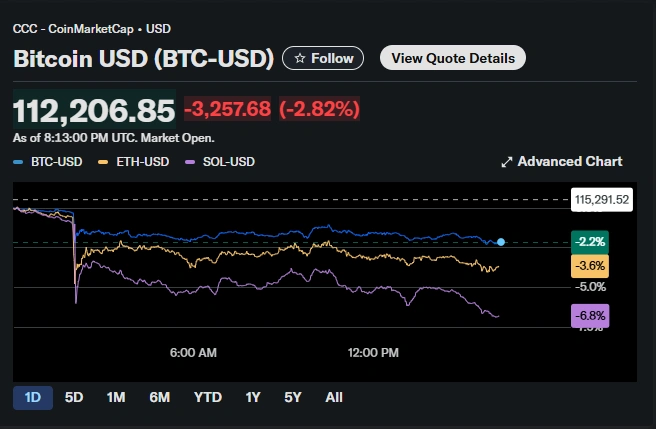The width and height of the screenshot is (656, 429).
Task: Select the 6M time range
Action: [x=159, y=397]
